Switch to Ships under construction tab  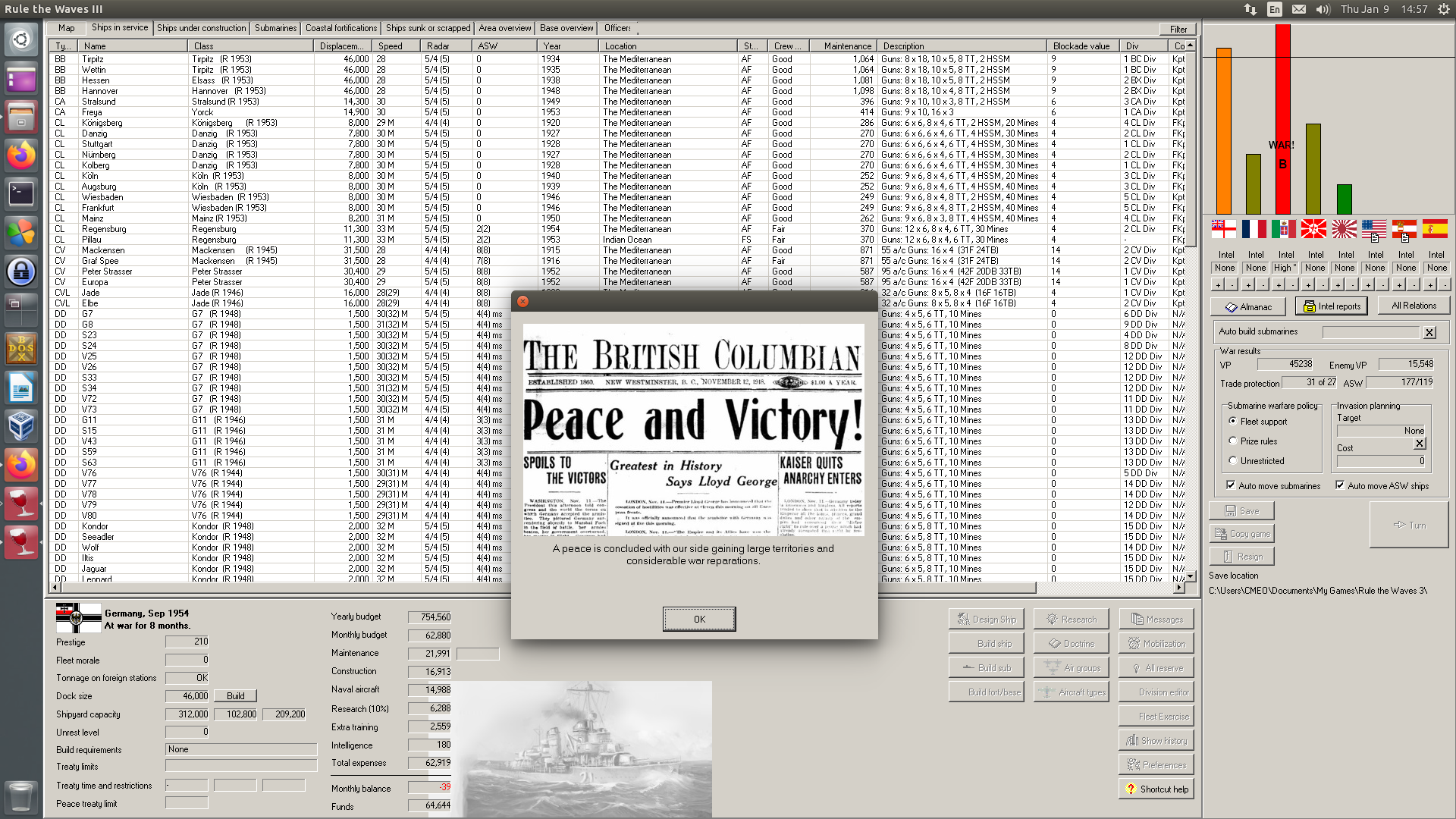coord(201,28)
